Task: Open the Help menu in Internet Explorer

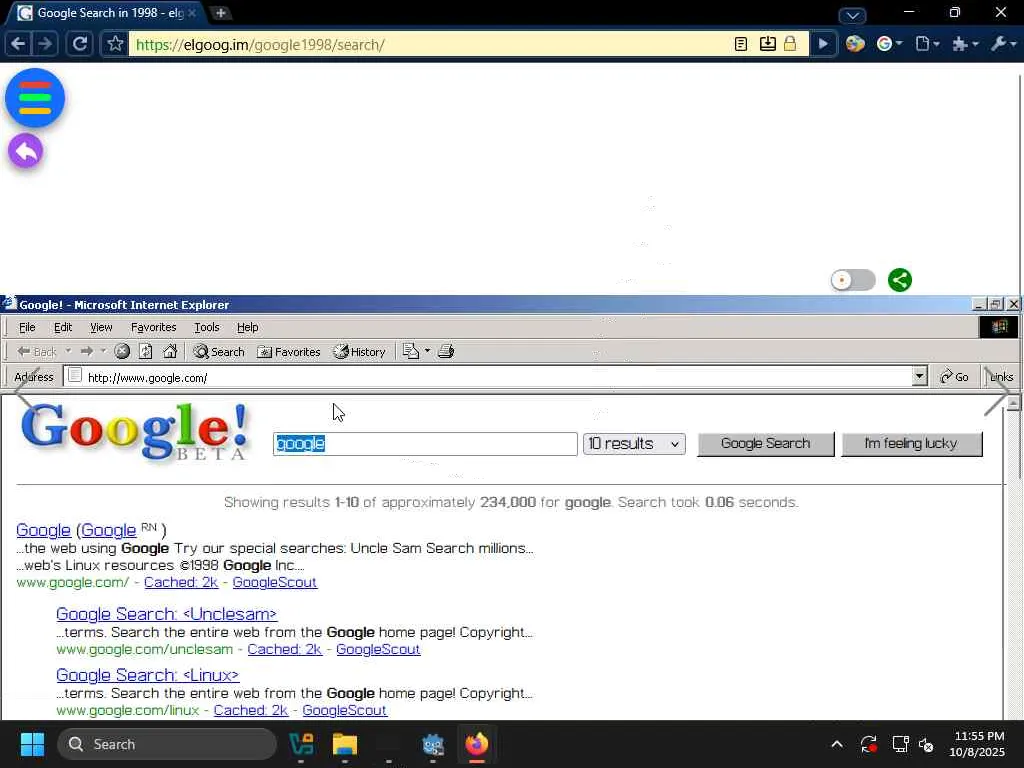Action: tap(248, 327)
